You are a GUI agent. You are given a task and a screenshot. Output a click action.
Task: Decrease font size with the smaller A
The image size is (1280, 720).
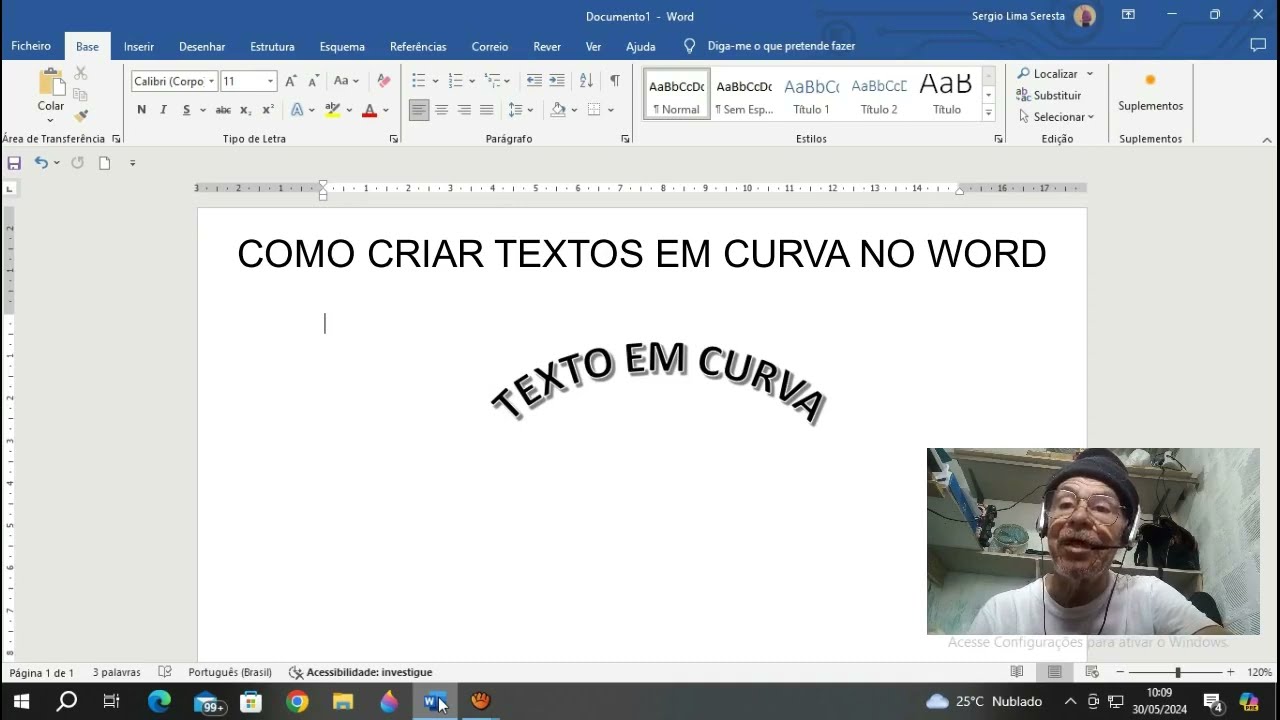313,81
